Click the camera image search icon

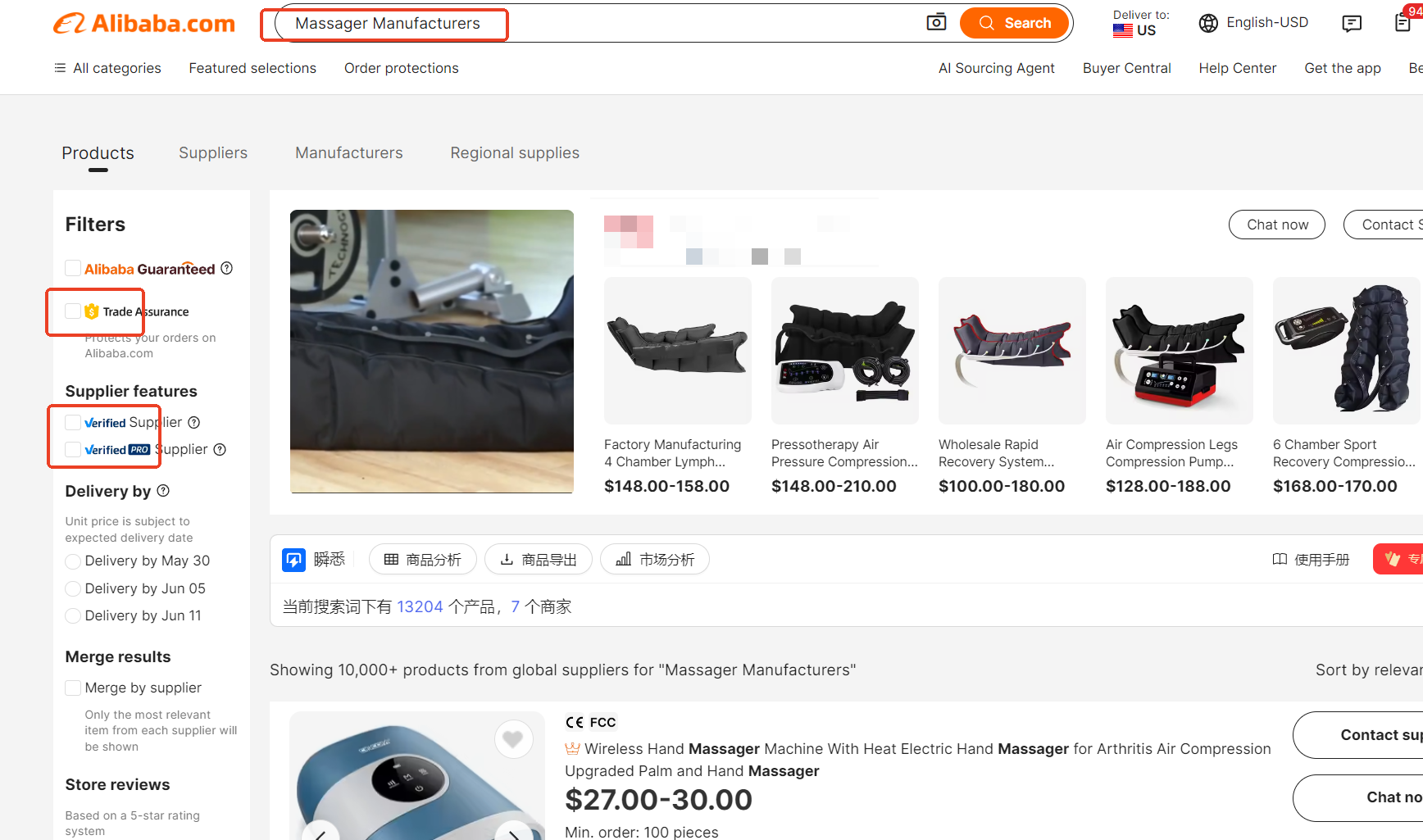[936, 22]
